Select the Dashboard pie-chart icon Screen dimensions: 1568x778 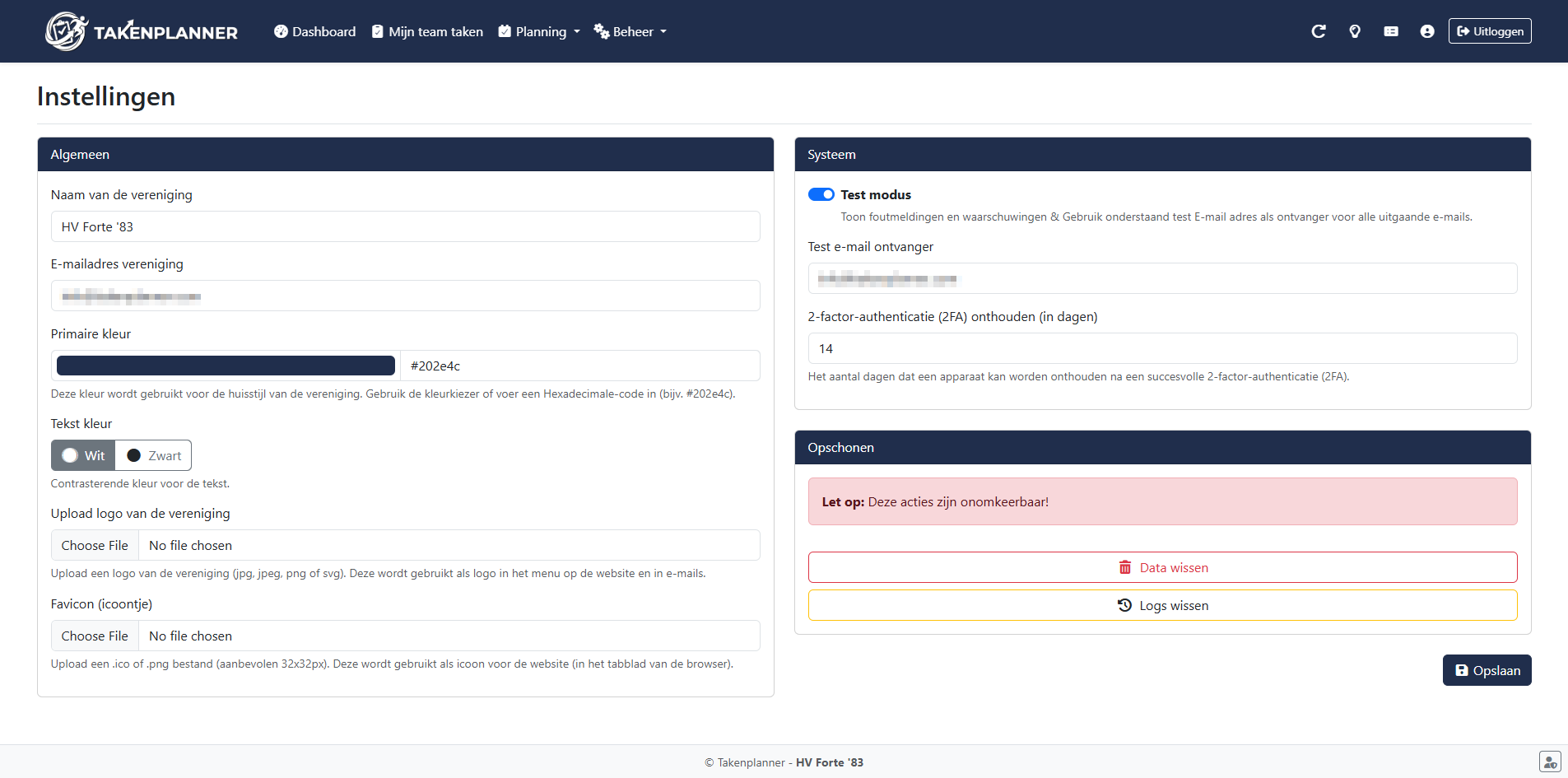click(x=280, y=30)
